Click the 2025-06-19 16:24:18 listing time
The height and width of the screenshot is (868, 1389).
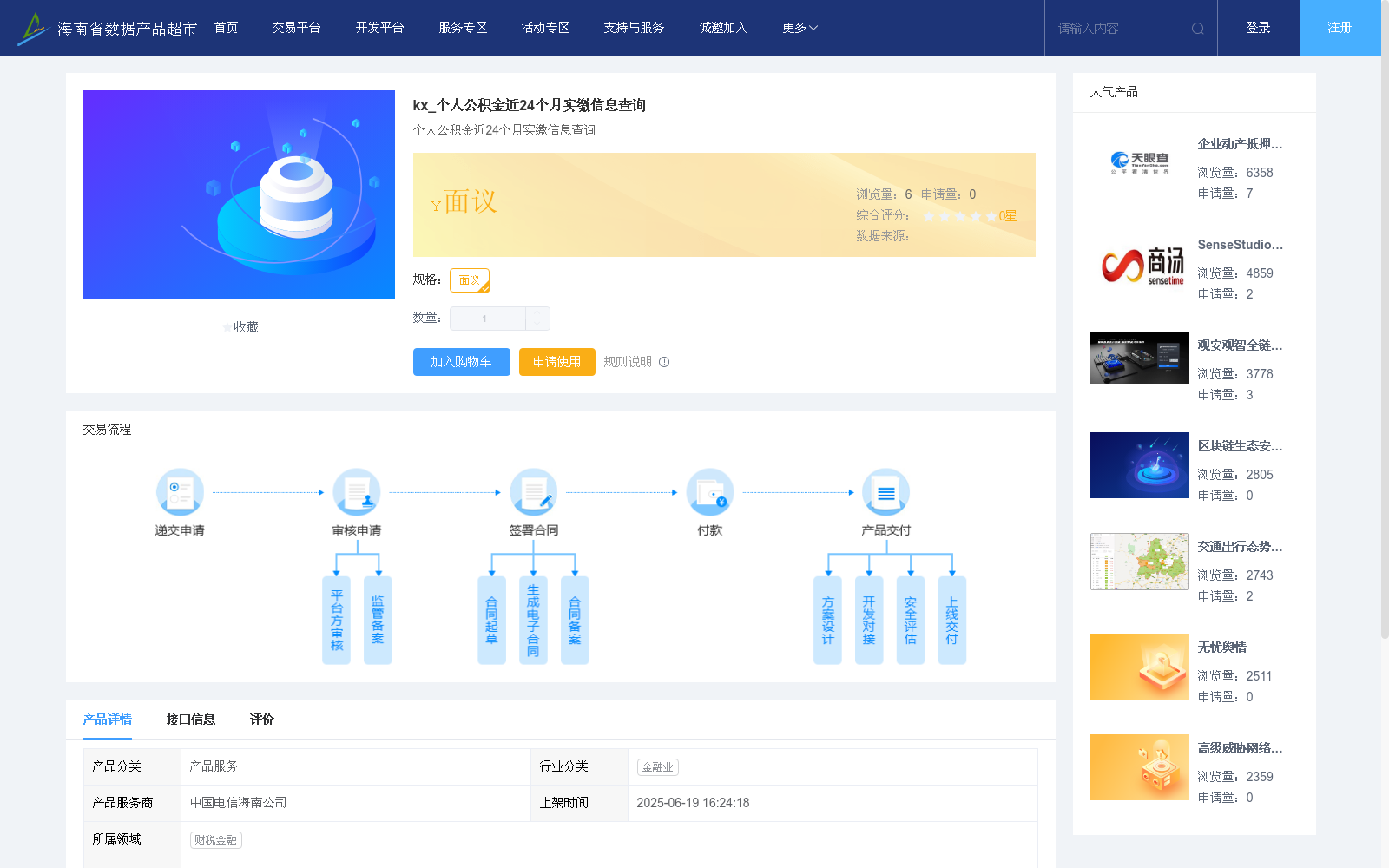(693, 803)
